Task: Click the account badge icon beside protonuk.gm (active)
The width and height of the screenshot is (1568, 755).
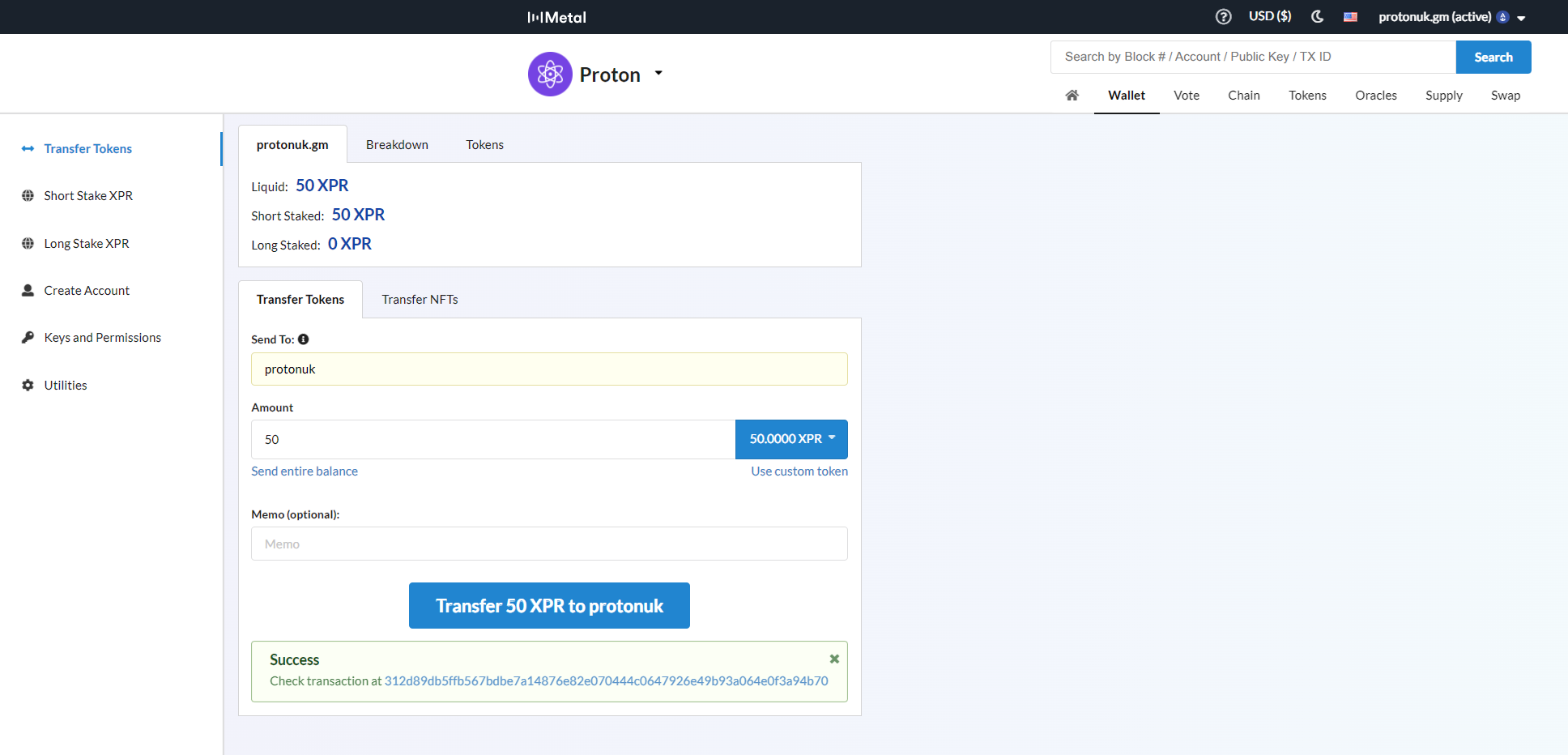Action: 1503,17
